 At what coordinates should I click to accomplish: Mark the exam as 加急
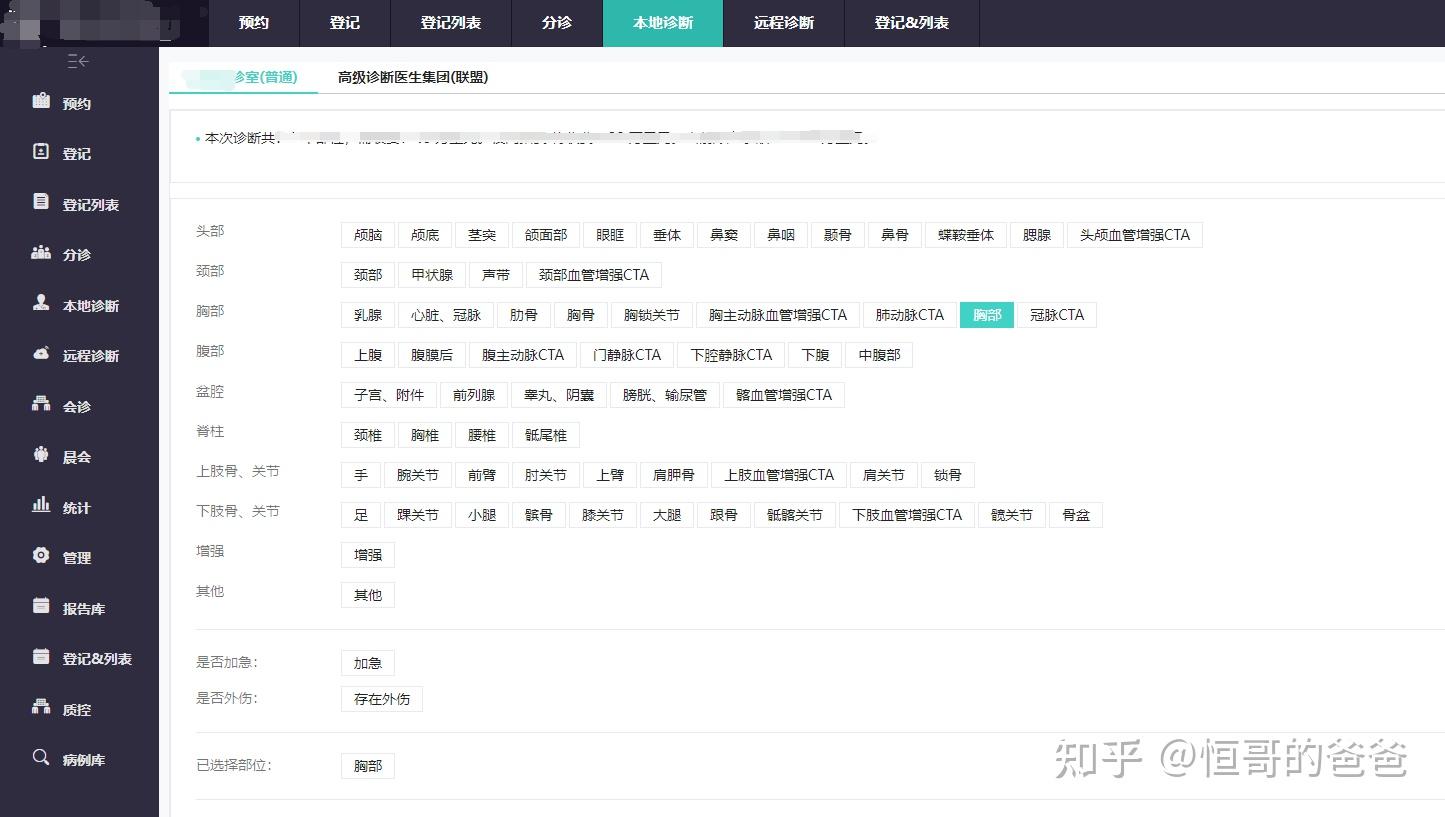(368, 663)
